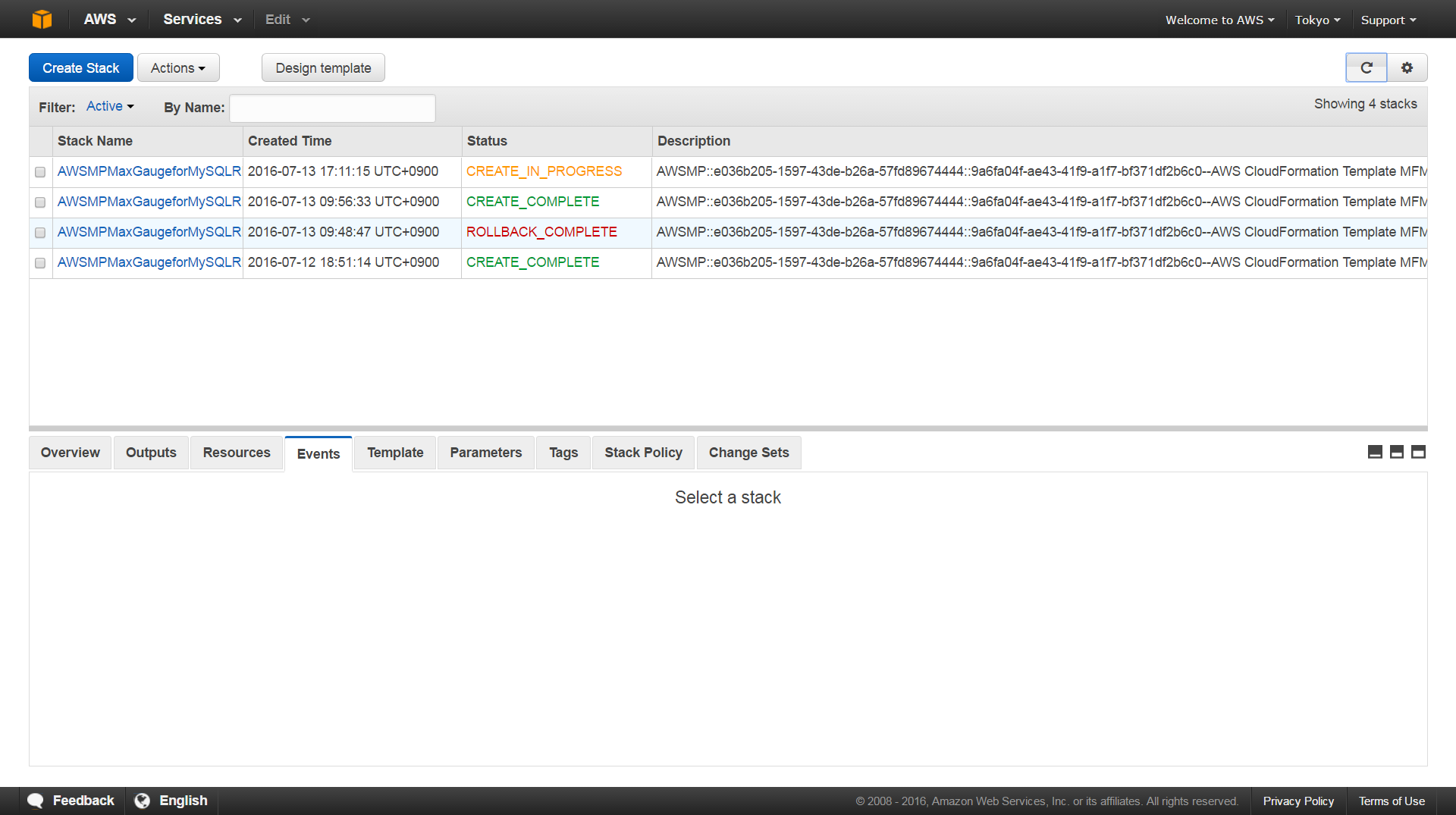Switch to the Outputs tab
The image size is (1456, 815).
[151, 453]
